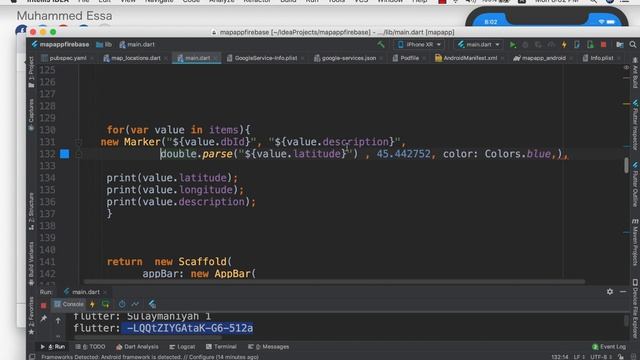
Task: Toggle the Flutter Outline right sidebar button
Action: click(635, 184)
